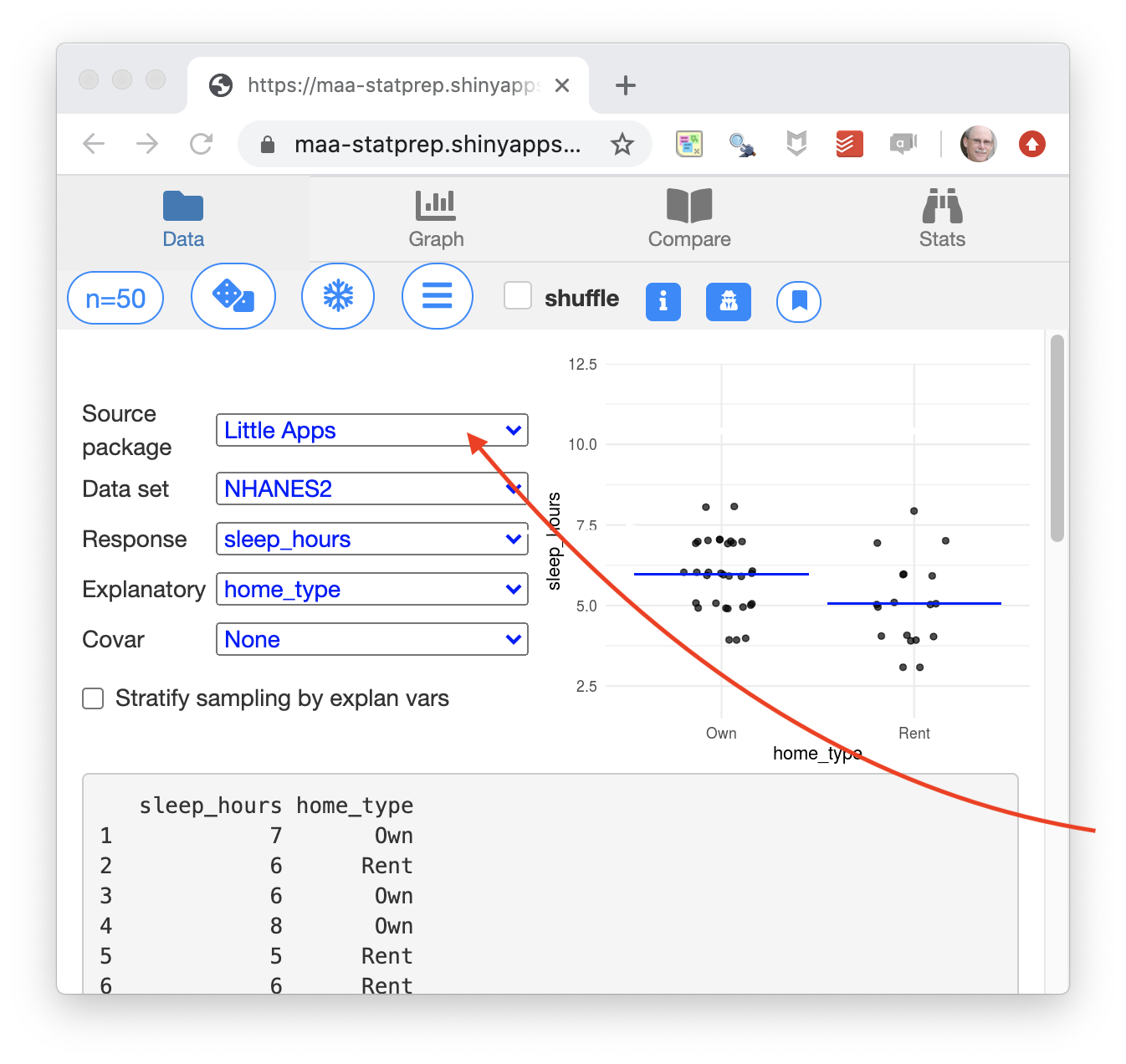The height and width of the screenshot is (1064, 1126).
Task: Expand the Response sleep_hours dropdown
Action: tap(371, 539)
